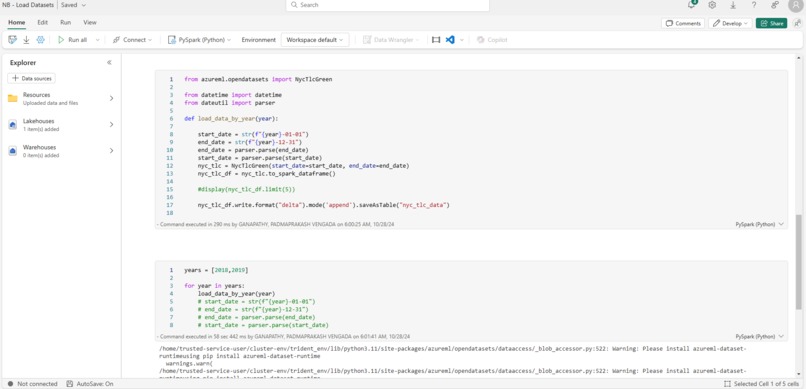Open the Comments pane

[x=683, y=23]
